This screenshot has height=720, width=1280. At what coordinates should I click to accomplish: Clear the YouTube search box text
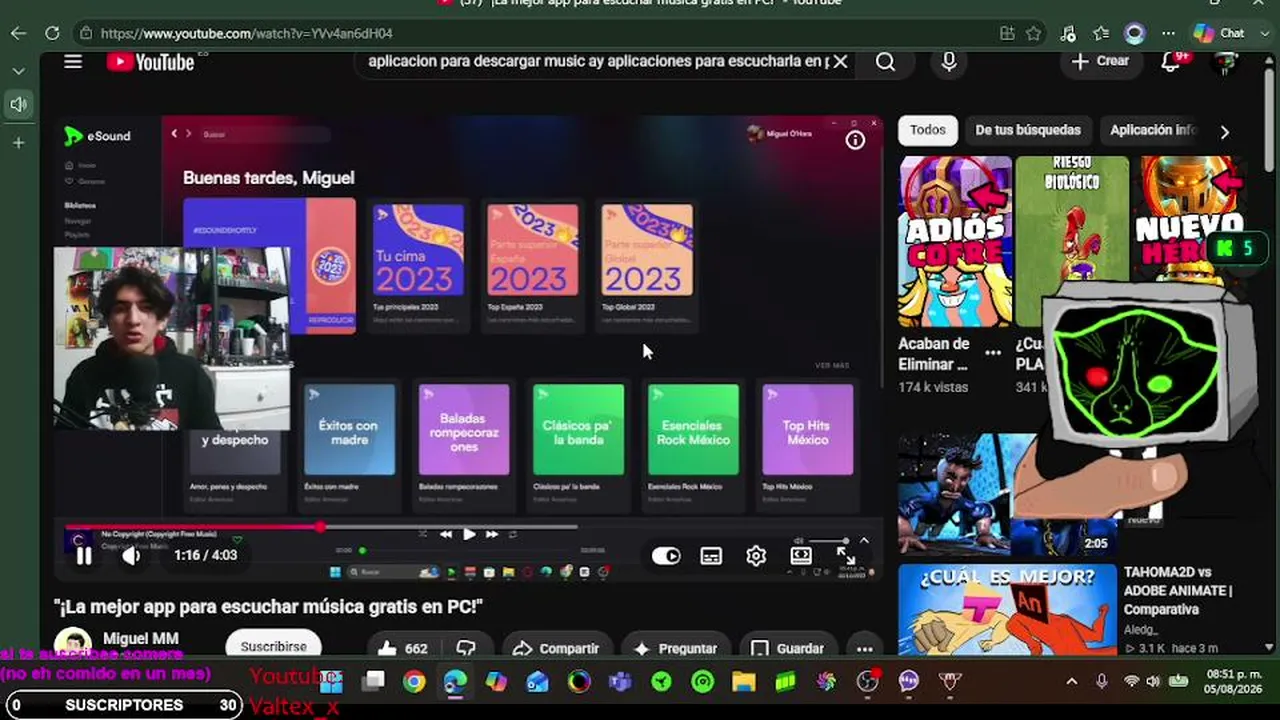840,62
